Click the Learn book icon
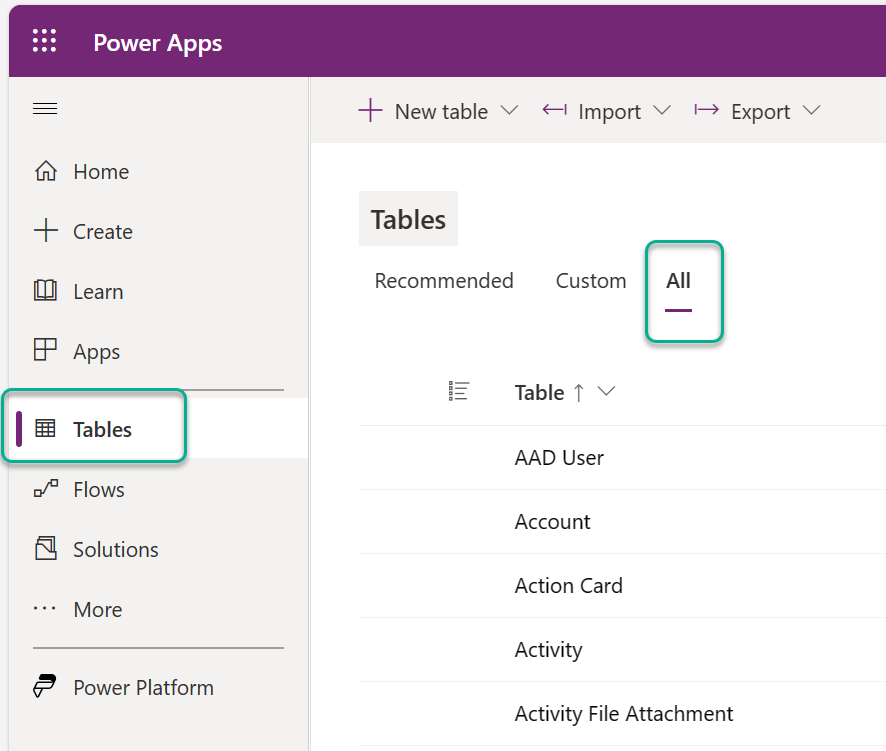886x751 pixels. click(45, 291)
